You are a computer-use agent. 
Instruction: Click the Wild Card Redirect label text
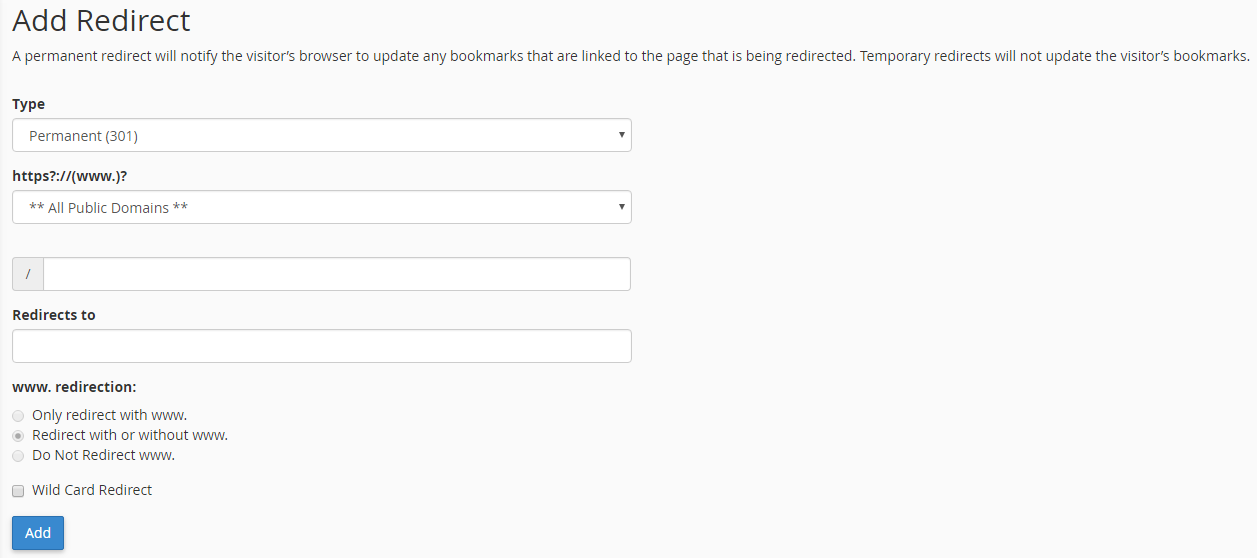(92, 490)
